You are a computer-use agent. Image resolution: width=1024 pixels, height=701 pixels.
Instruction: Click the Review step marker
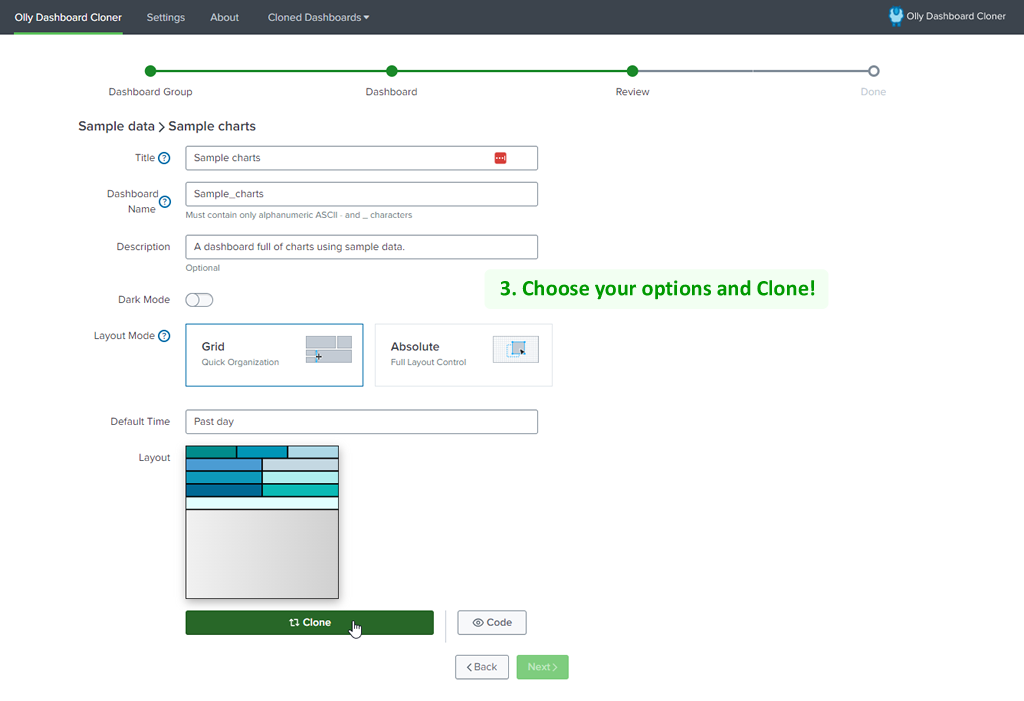(x=632, y=71)
